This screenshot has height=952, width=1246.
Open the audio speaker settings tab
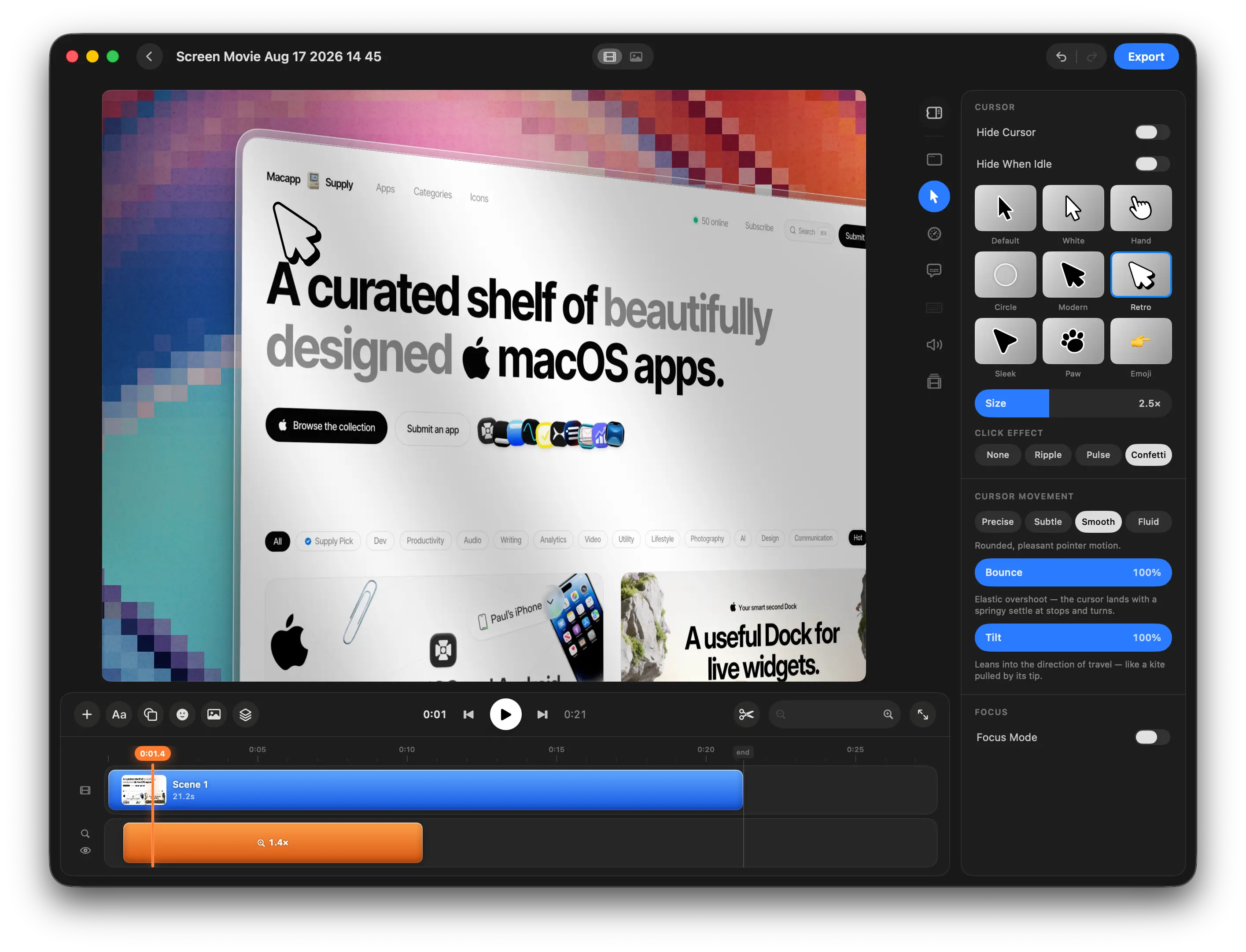pyautogui.click(x=934, y=344)
